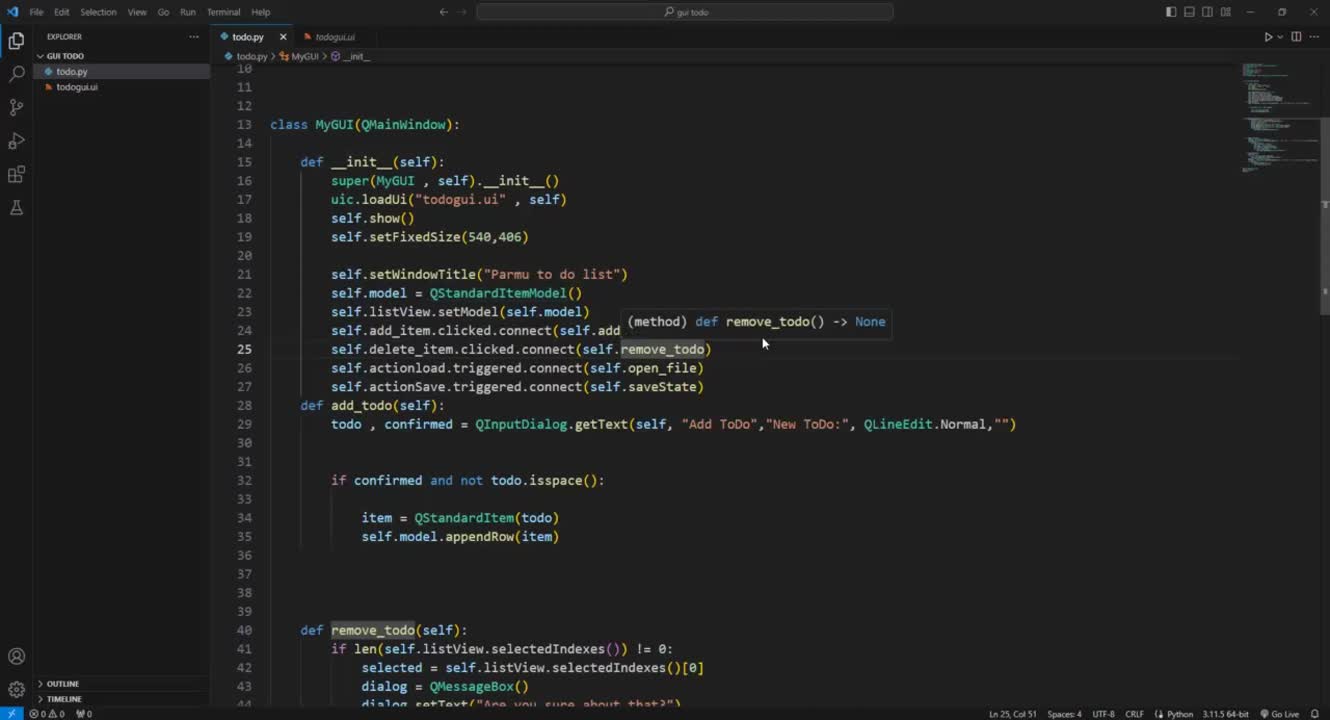The image size is (1330, 720).
Task: Click the VS Code logo icon
Action: (12, 12)
